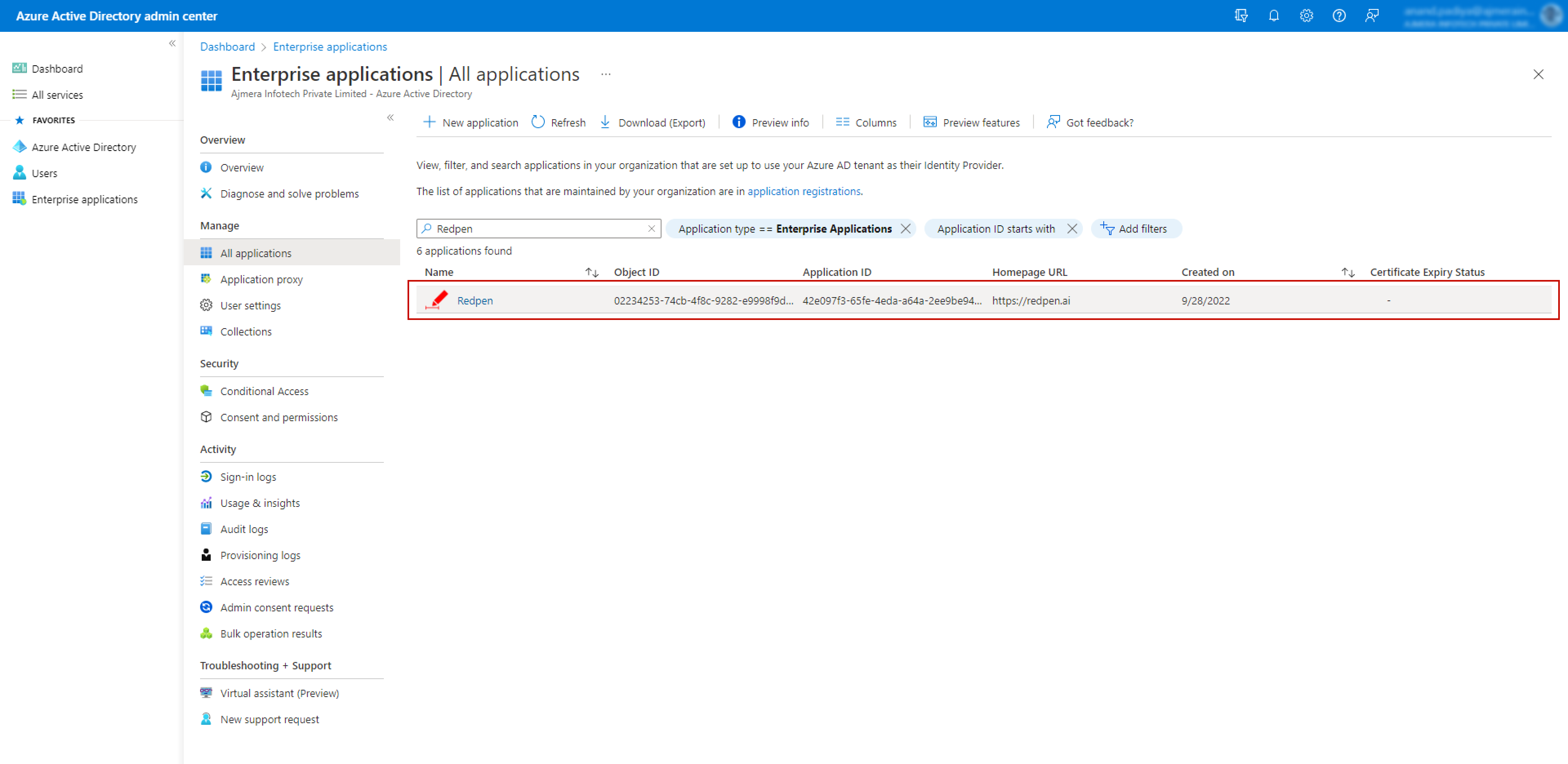Viewport: 1568px width, 764px height.
Task: Click the Redpen Object ID cell
Action: point(703,300)
